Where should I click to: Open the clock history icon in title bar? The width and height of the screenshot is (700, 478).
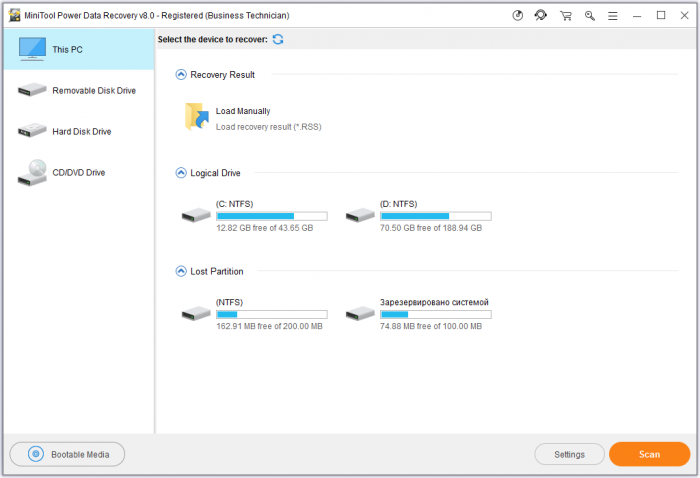(x=517, y=16)
